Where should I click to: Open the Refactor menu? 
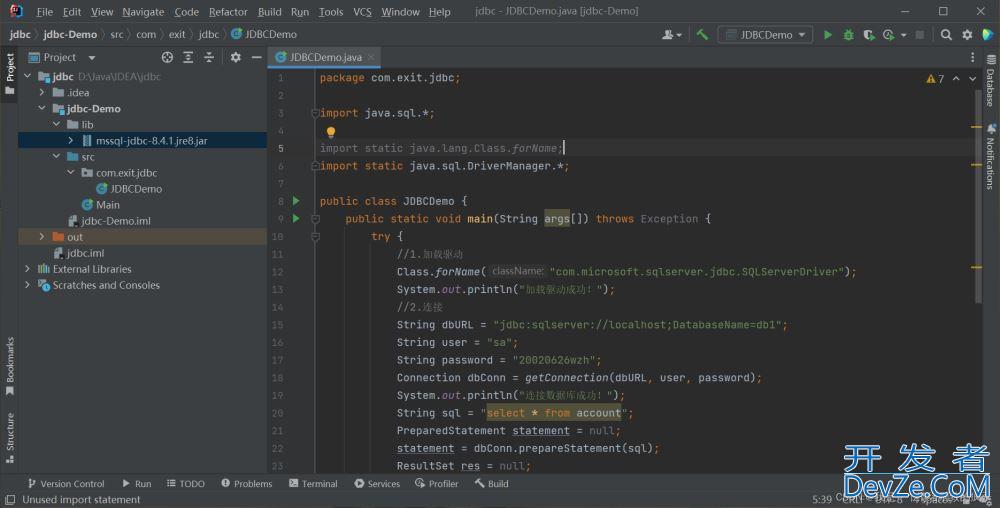click(228, 11)
